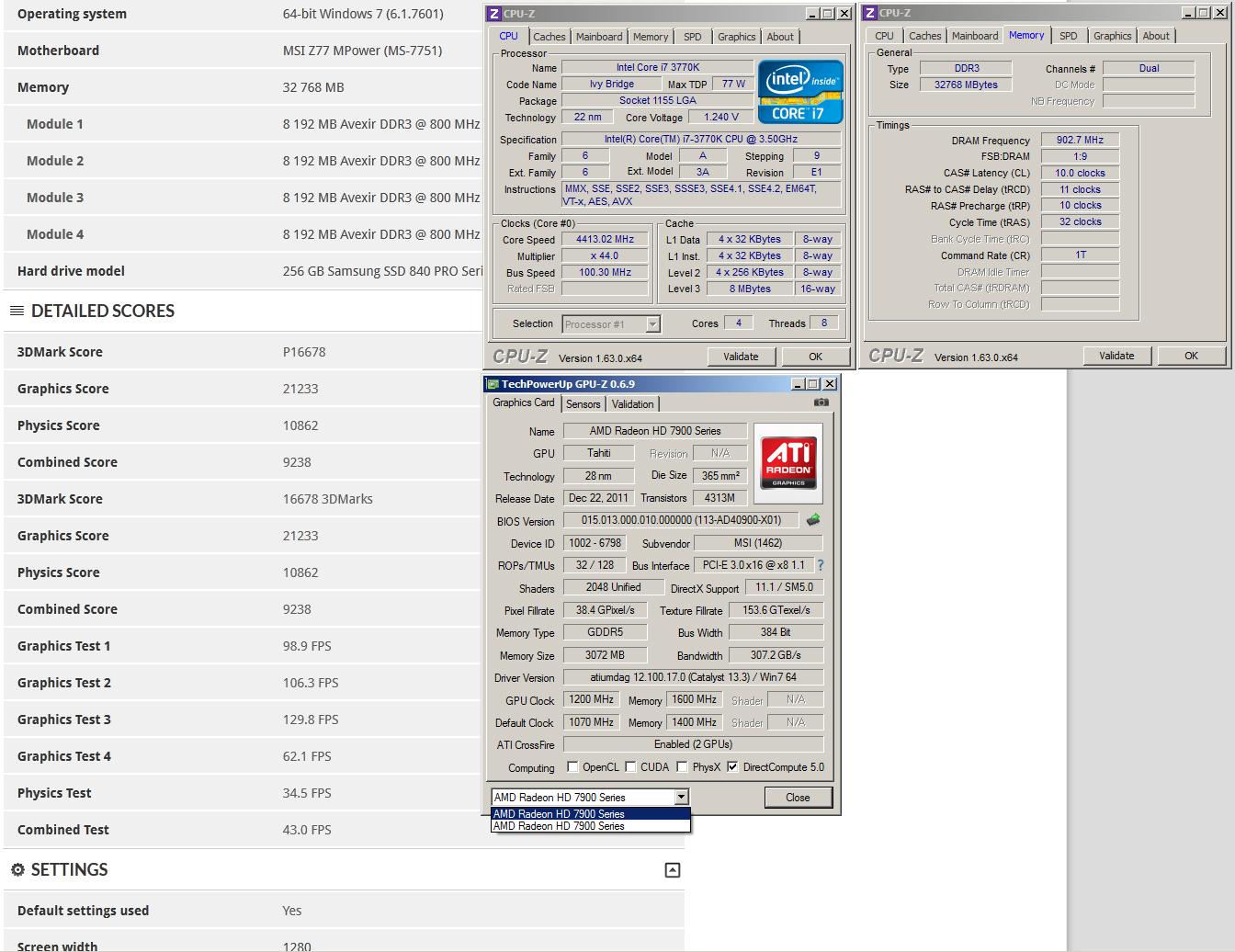Click the DRAM Frequency value 902.7 MHz
The width and height of the screenshot is (1235, 952).
(x=1080, y=140)
